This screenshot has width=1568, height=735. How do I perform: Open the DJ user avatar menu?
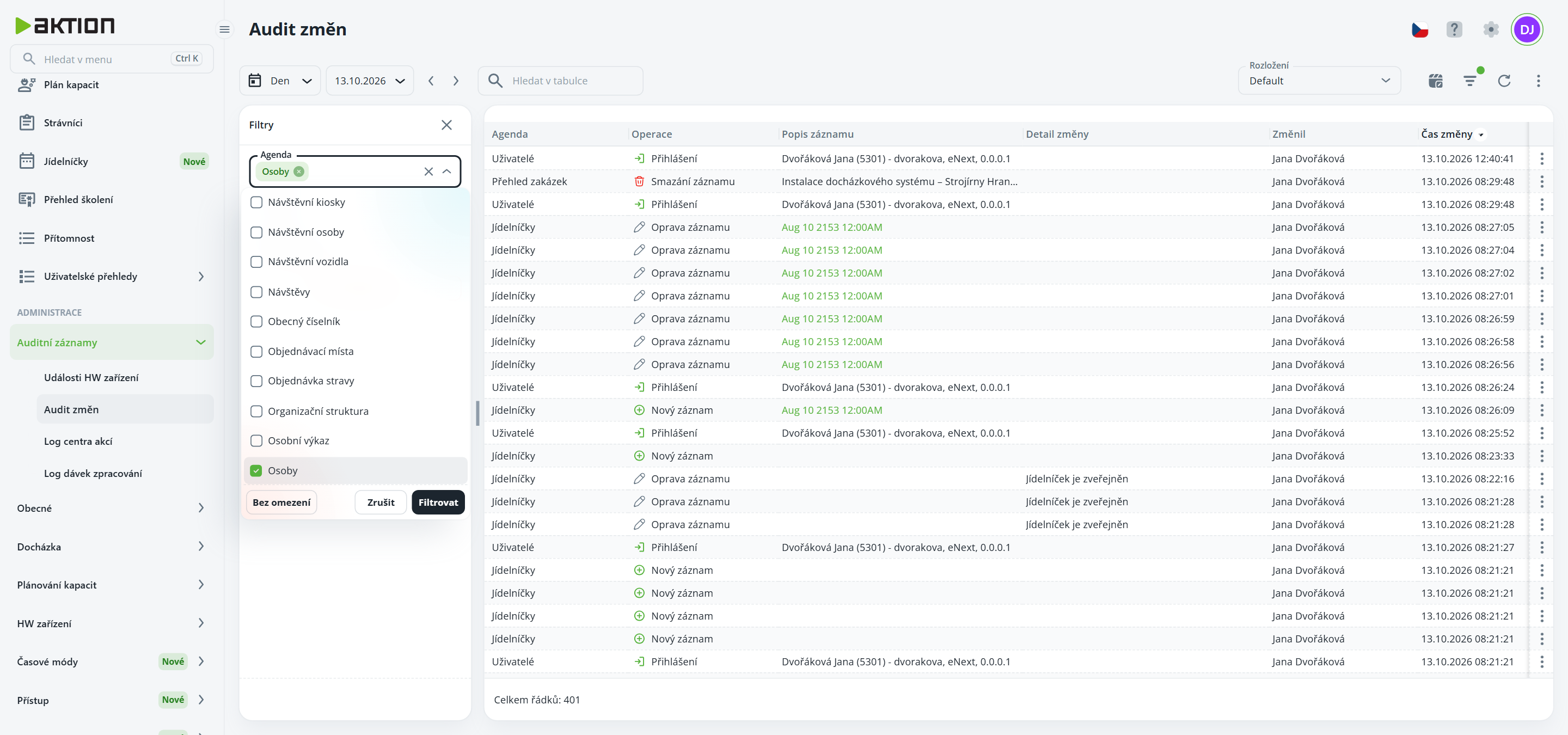[1527, 29]
